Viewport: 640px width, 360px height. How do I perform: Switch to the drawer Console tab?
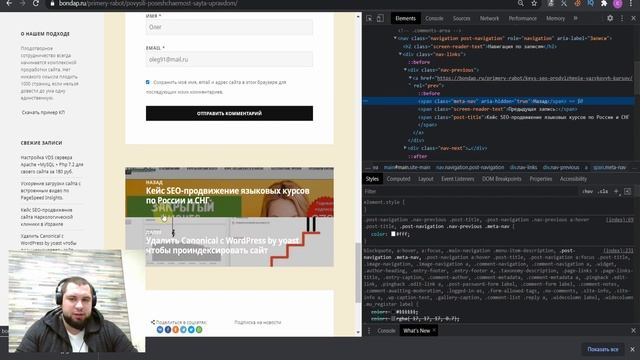[386, 331]
